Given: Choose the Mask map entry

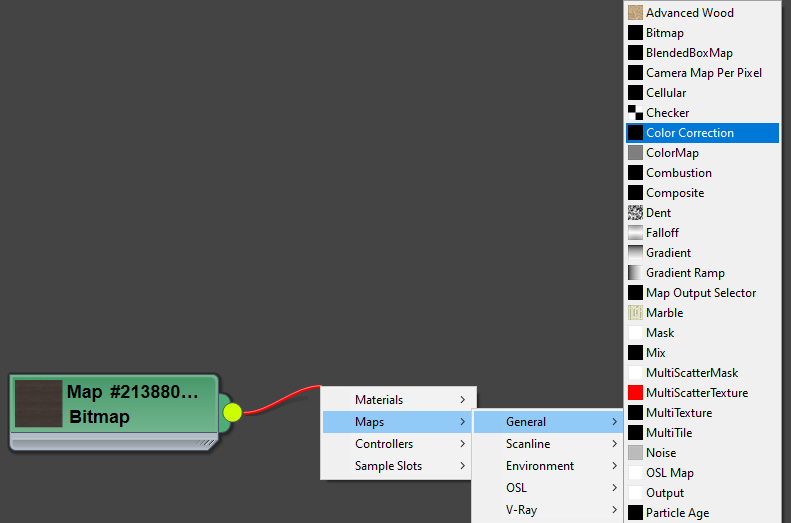Looking at the screenshot, I should [702, 333].
